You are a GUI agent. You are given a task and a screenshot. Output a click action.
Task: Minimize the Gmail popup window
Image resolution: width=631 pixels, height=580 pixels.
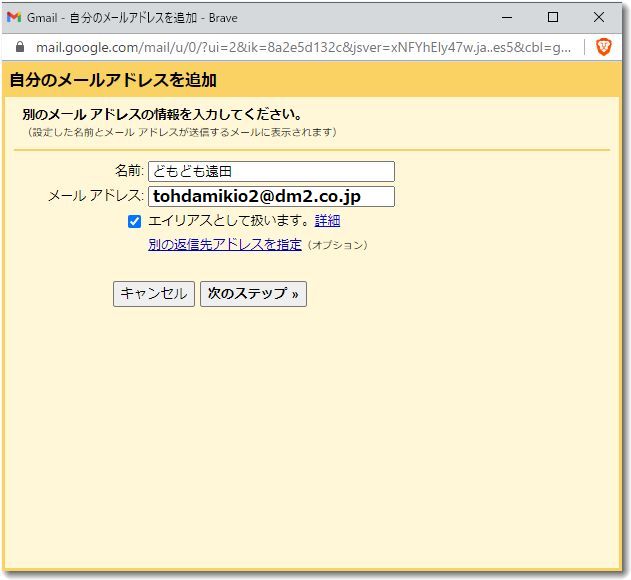(507, 17)
